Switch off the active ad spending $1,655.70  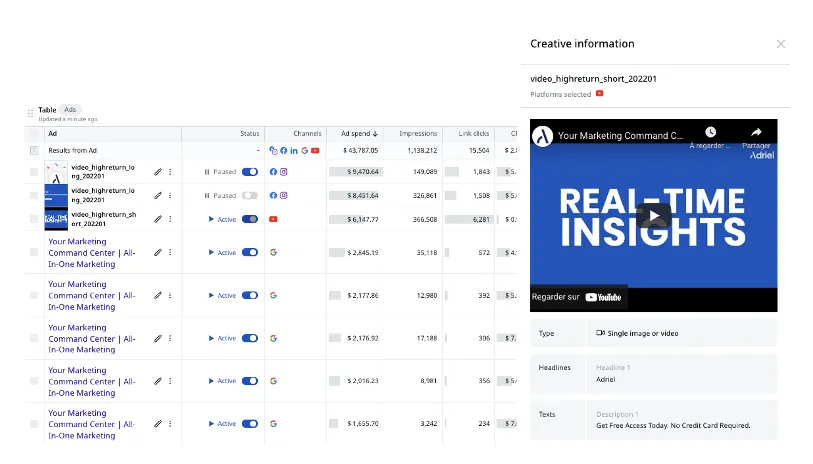pyautogui.click(x=250, y=424)
